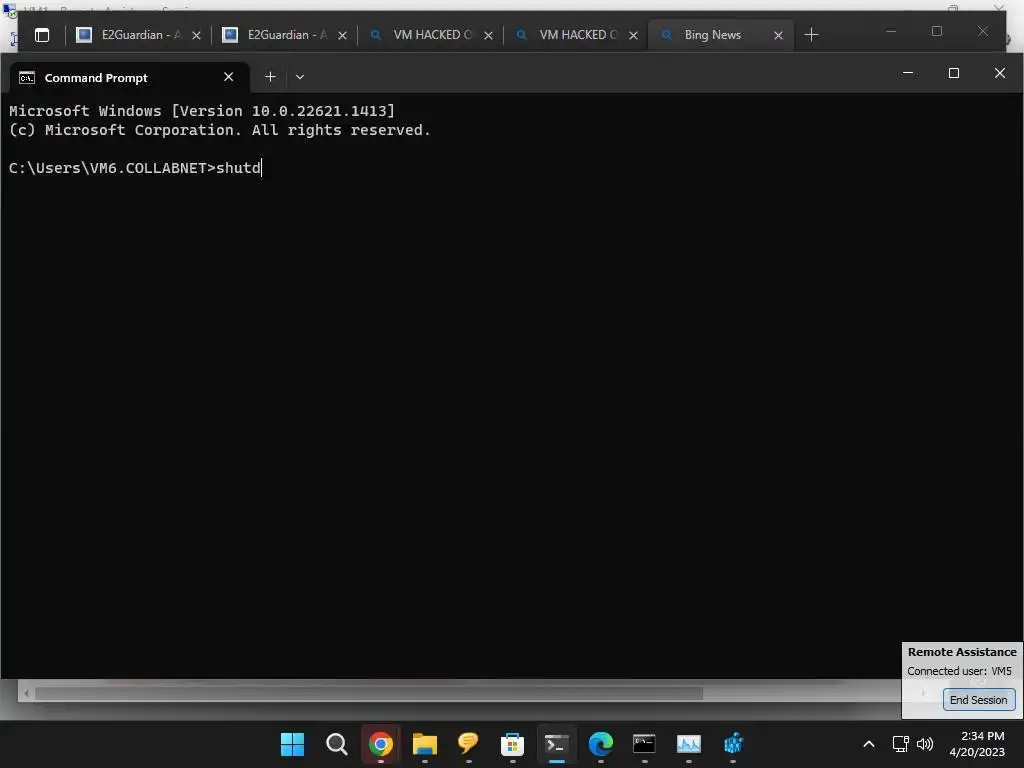
Task: Click the Windows version text line
Action: [x=202, y=111]
